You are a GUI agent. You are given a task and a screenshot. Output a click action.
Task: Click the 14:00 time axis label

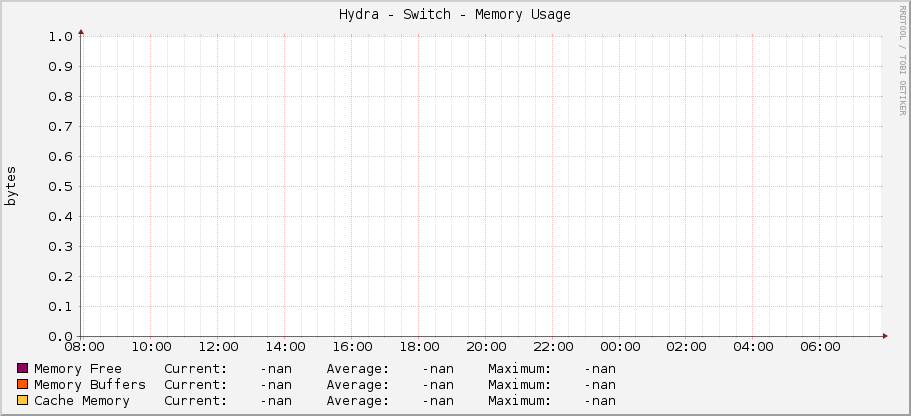pyautogui.click(x=285, y=347)
